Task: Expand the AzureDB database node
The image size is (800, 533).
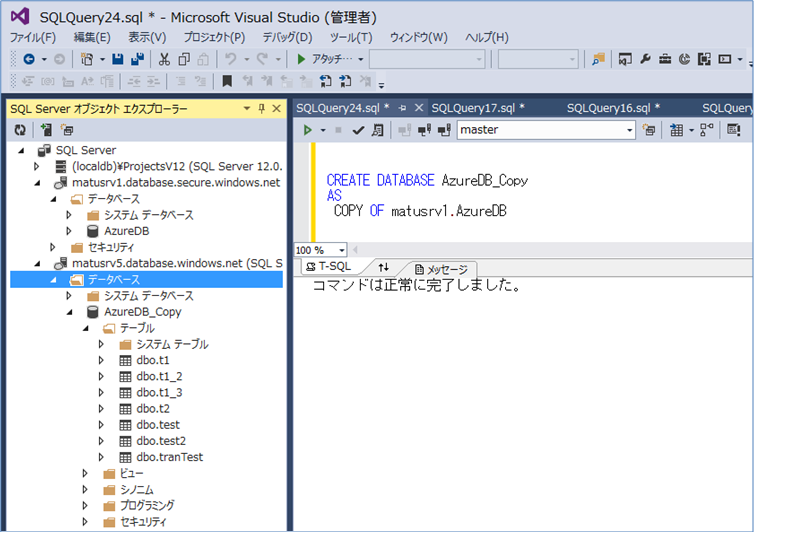Action: point(69,231)
